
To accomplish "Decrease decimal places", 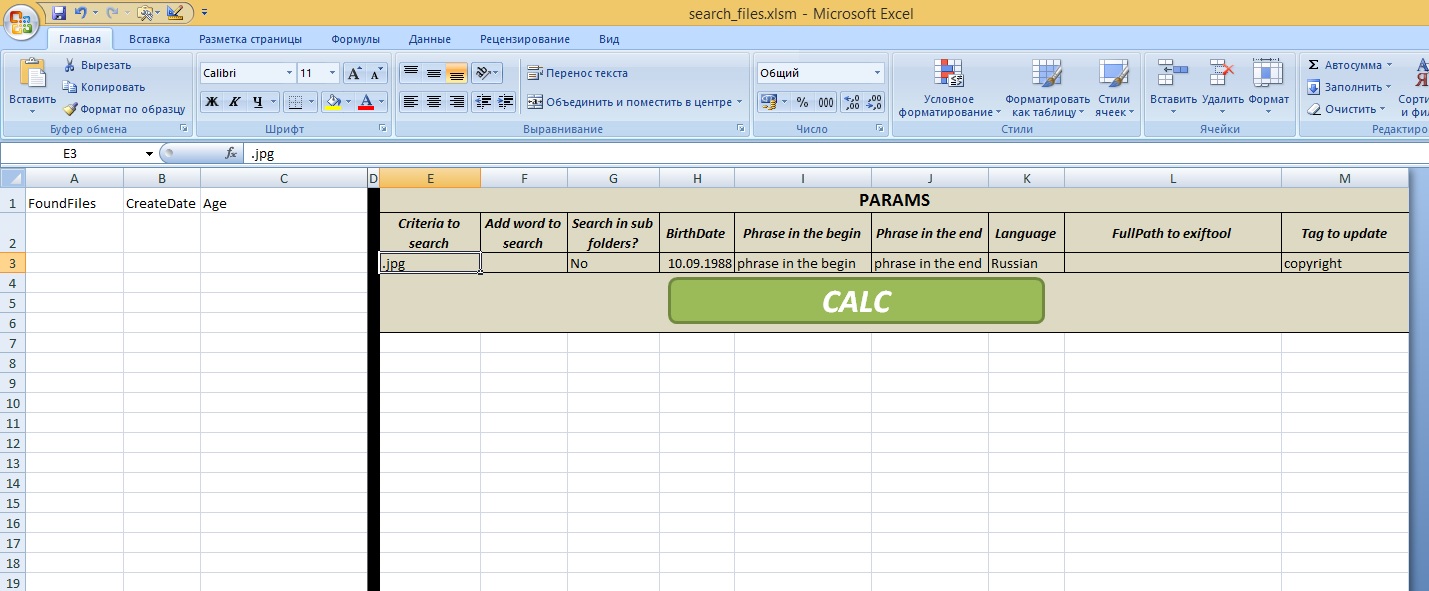I will [874, 101].
